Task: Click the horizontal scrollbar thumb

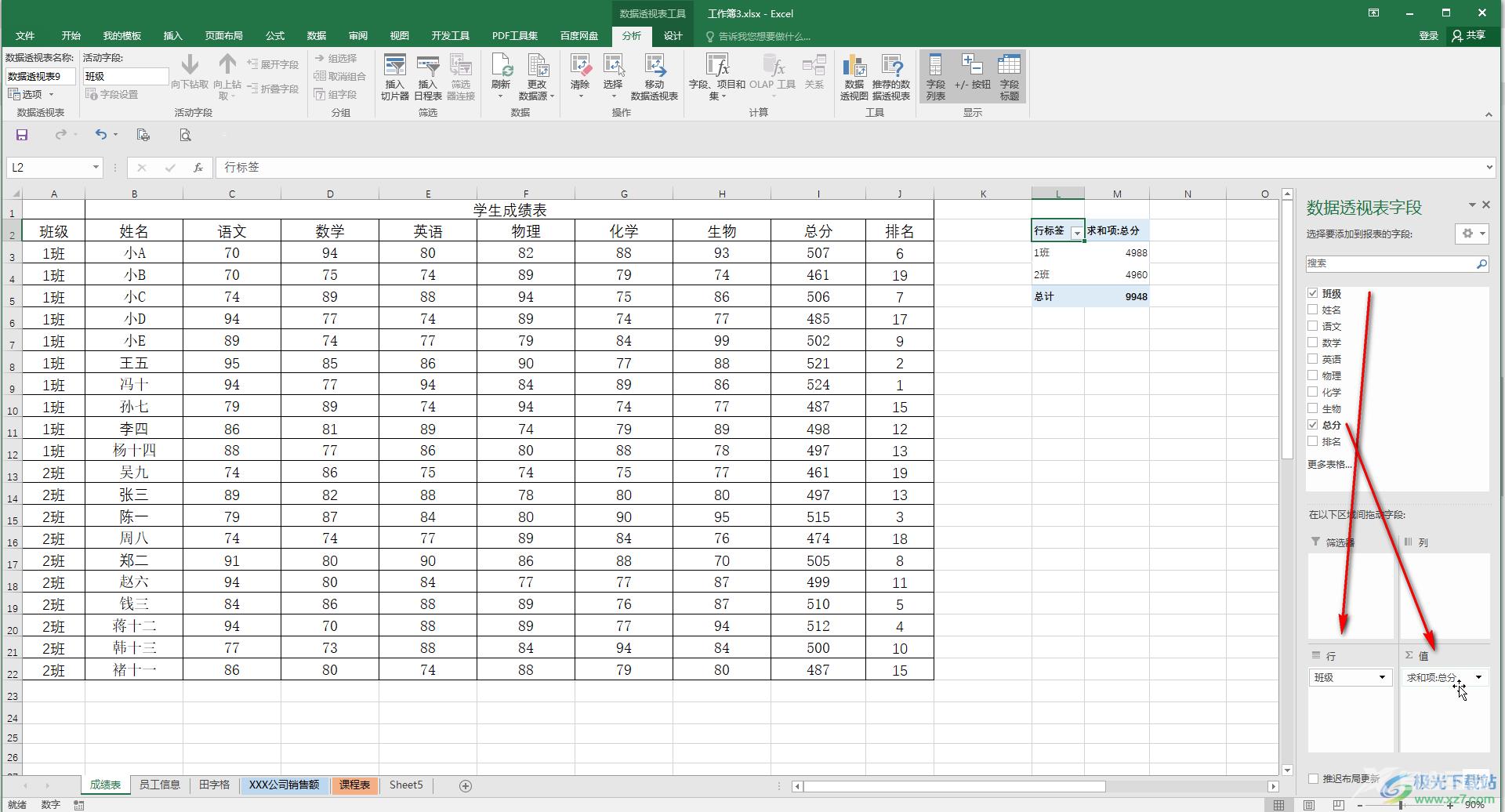Action: pos(954,786)
